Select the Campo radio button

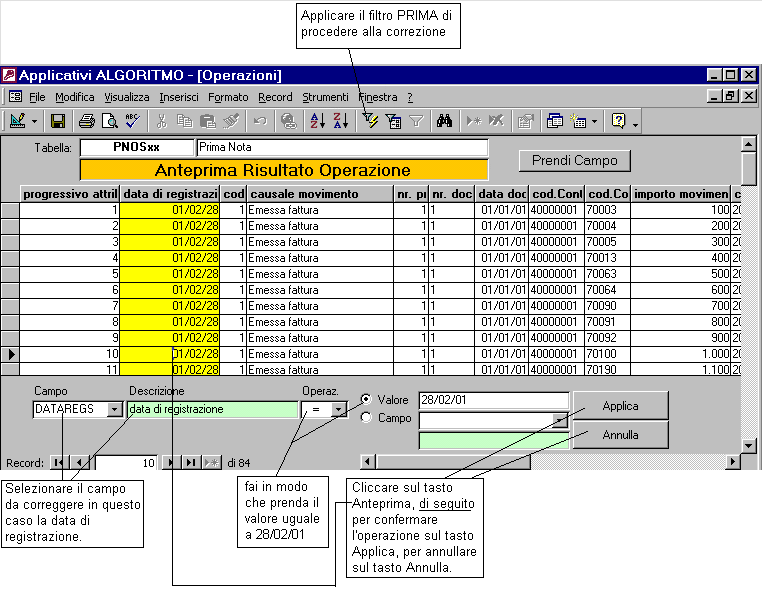click(366, 417)
